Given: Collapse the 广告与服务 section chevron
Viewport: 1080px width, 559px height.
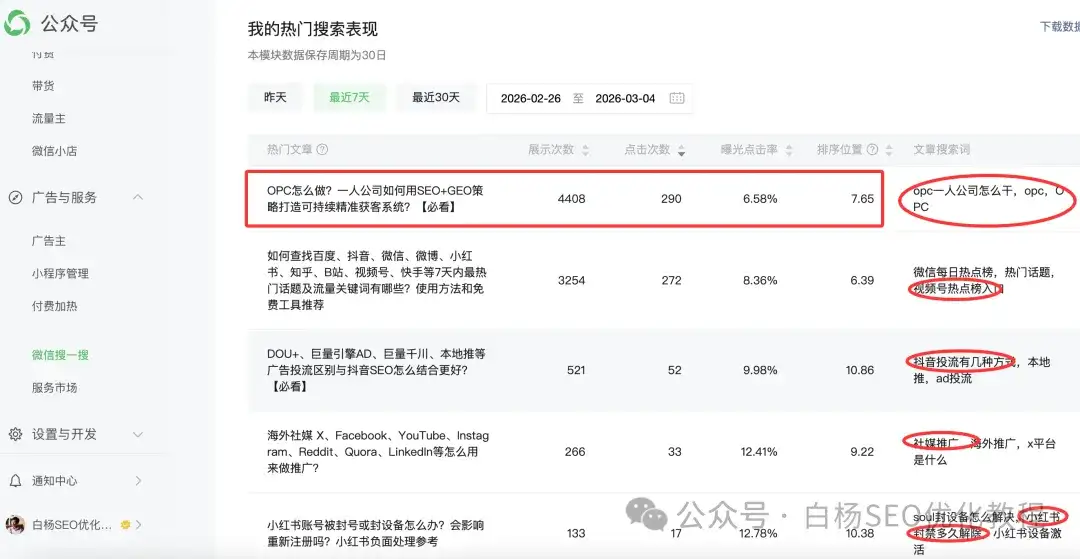Looking at the screenshot, I should tap(138, 198).
